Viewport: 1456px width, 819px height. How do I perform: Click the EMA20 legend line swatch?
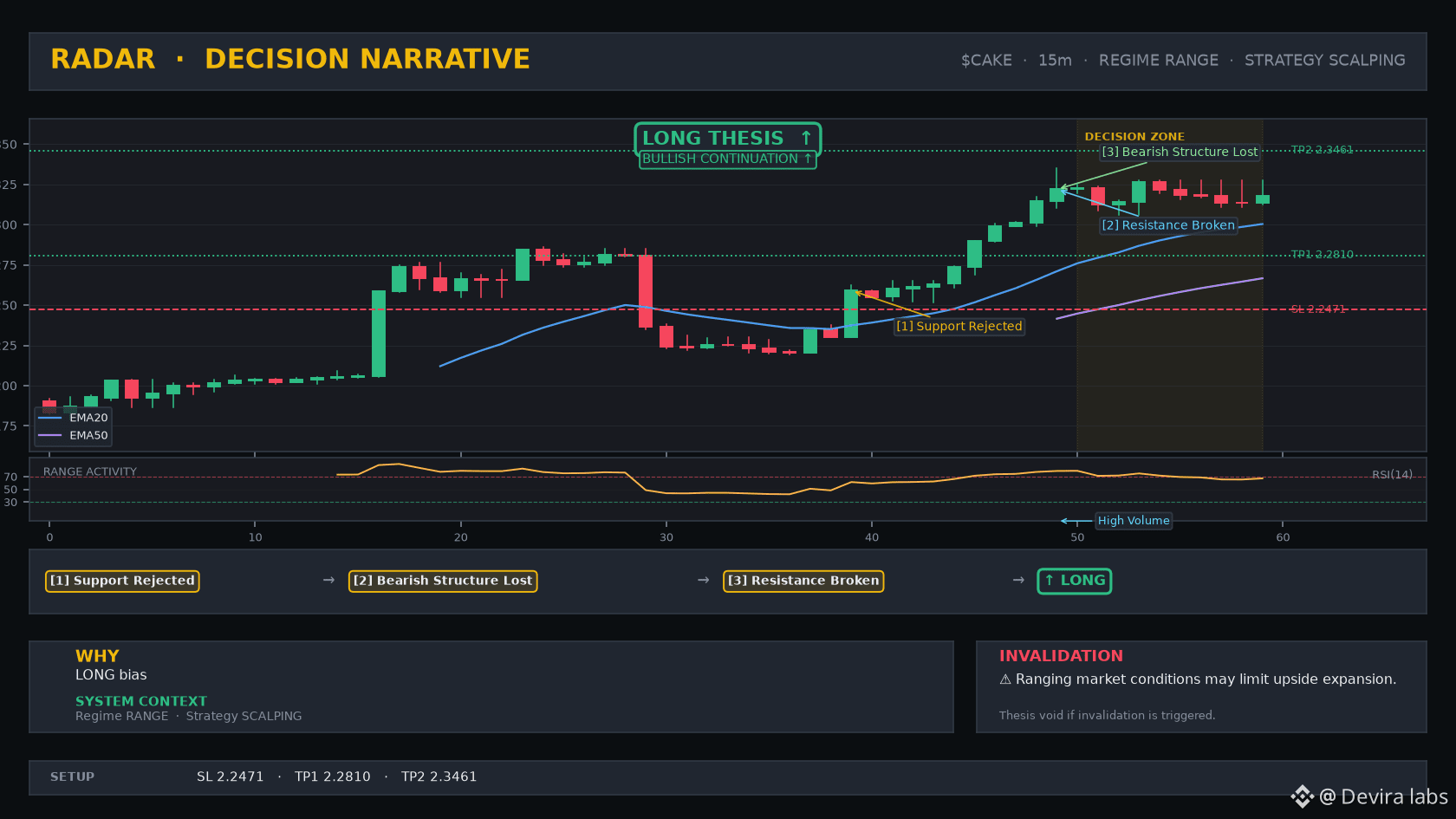click(x=50, y=418)
